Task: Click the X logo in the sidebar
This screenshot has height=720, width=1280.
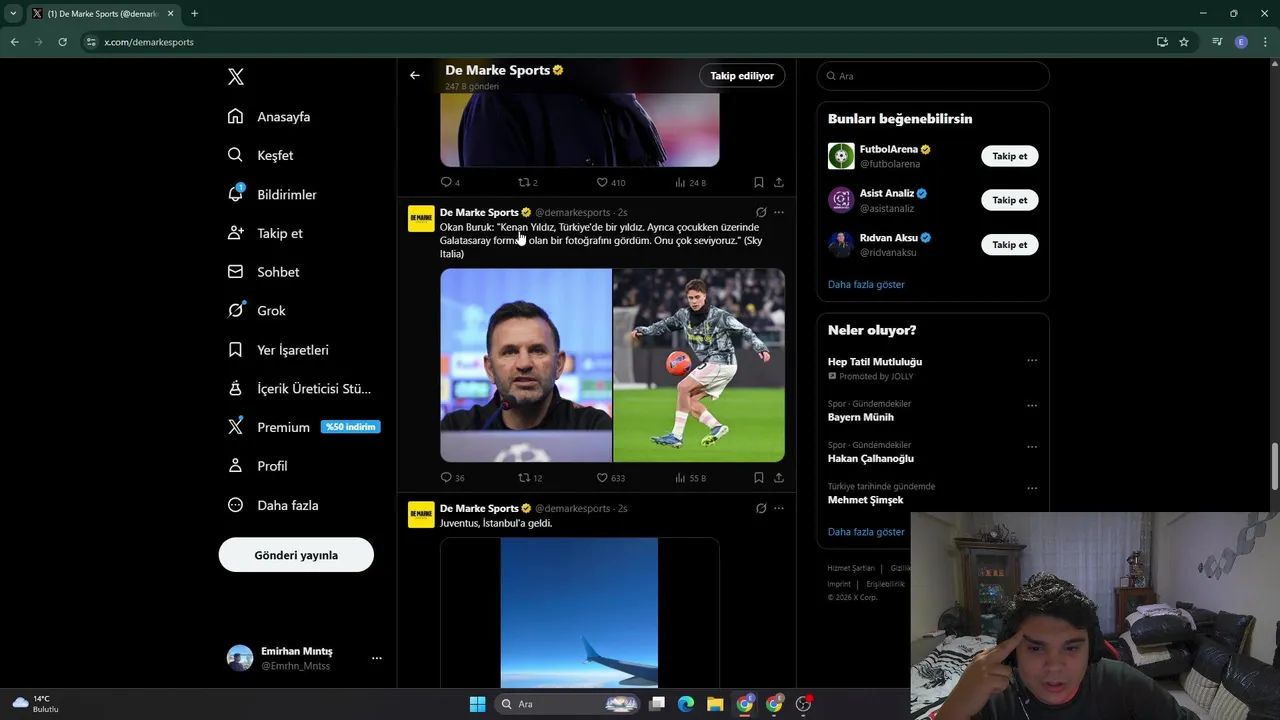Action: [x=236, y=77]
